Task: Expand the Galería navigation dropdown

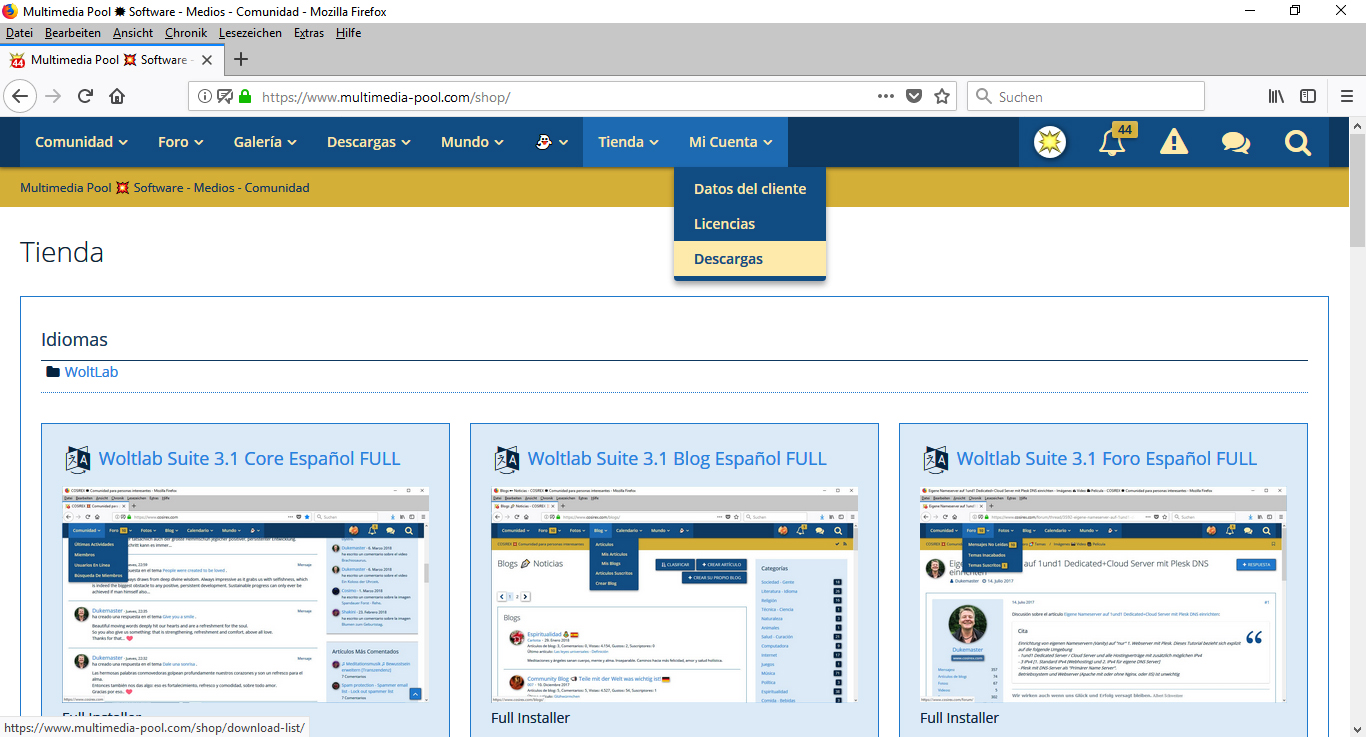Action: point(265,142)
